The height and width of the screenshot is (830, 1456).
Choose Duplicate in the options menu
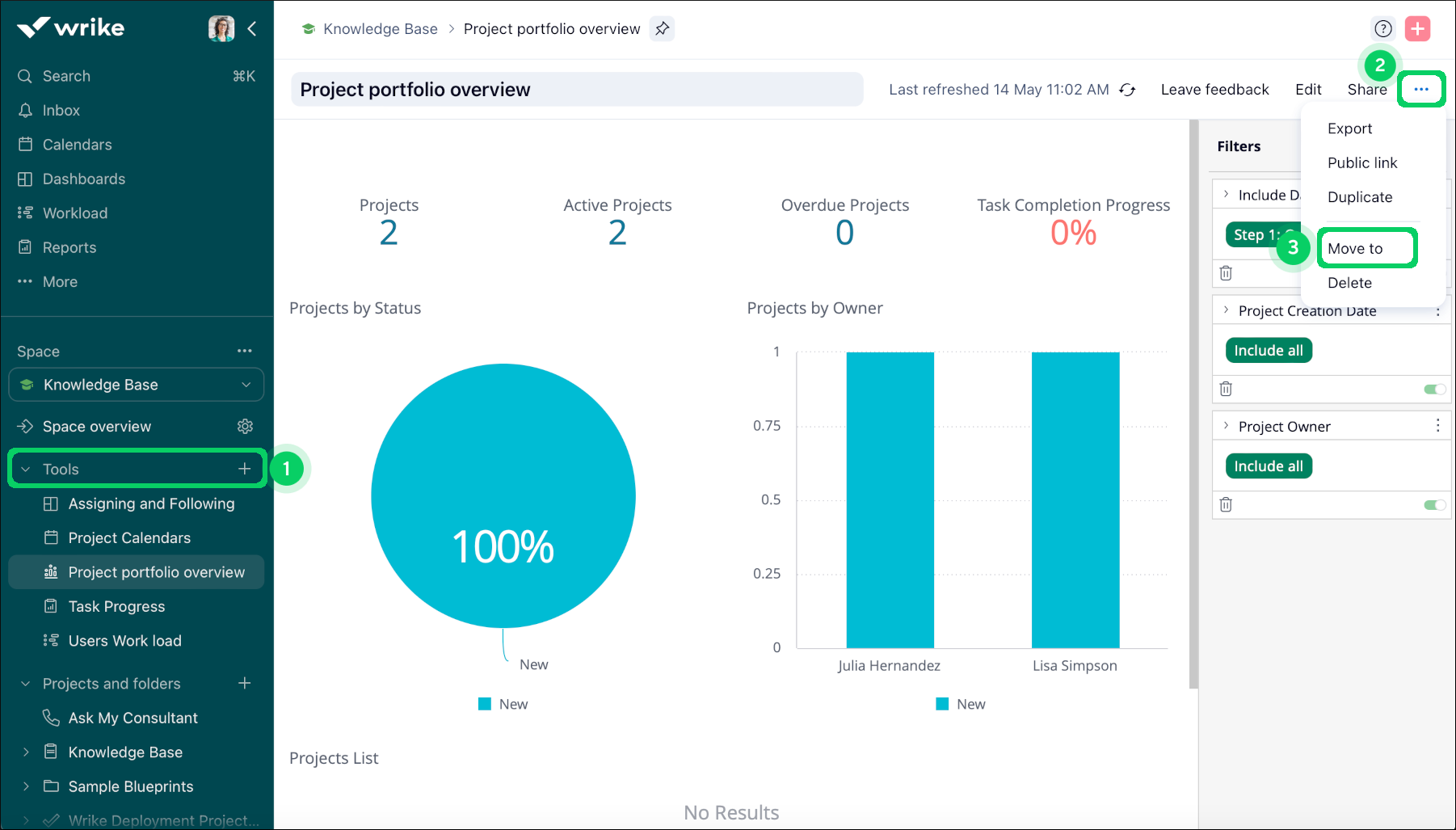click(1360, 197)
